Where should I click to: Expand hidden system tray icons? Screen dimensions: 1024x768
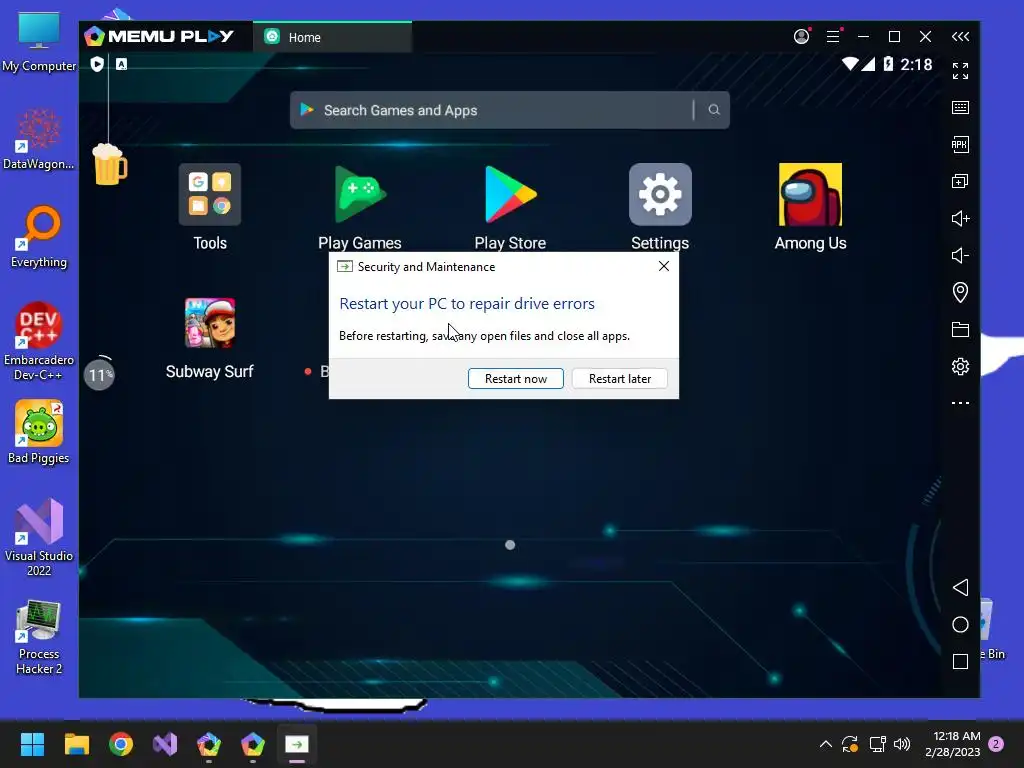(x=825, y=744)
